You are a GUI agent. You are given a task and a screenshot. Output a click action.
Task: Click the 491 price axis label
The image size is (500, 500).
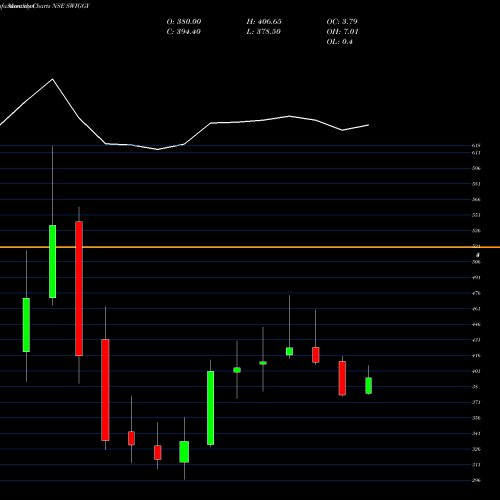coord(476,277)
